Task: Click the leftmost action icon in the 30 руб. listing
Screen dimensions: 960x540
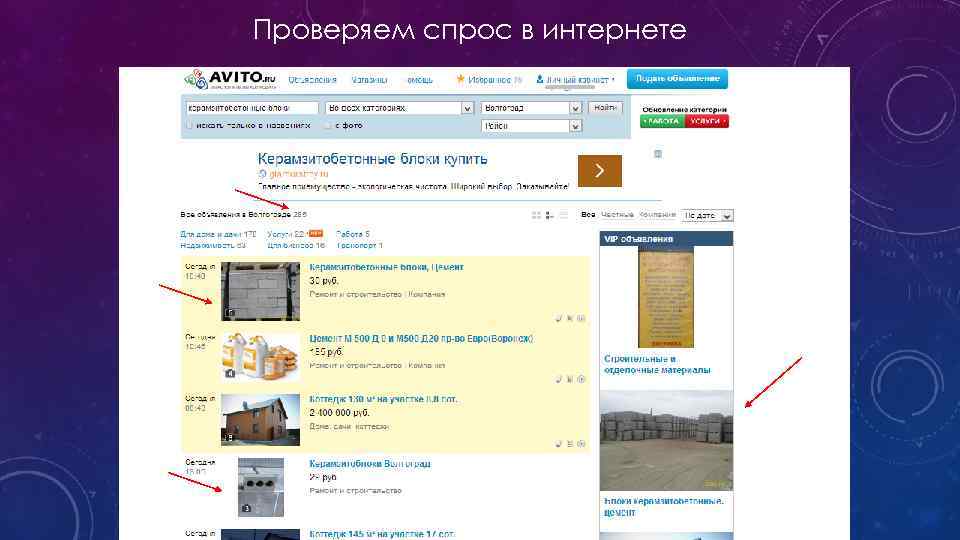Action: click(558, 318)
